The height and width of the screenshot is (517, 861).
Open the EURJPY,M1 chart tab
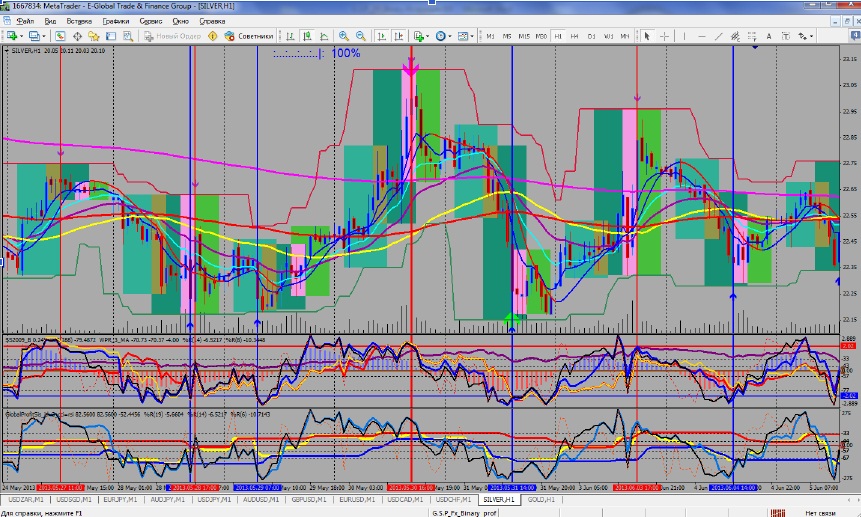pos(119,498)
